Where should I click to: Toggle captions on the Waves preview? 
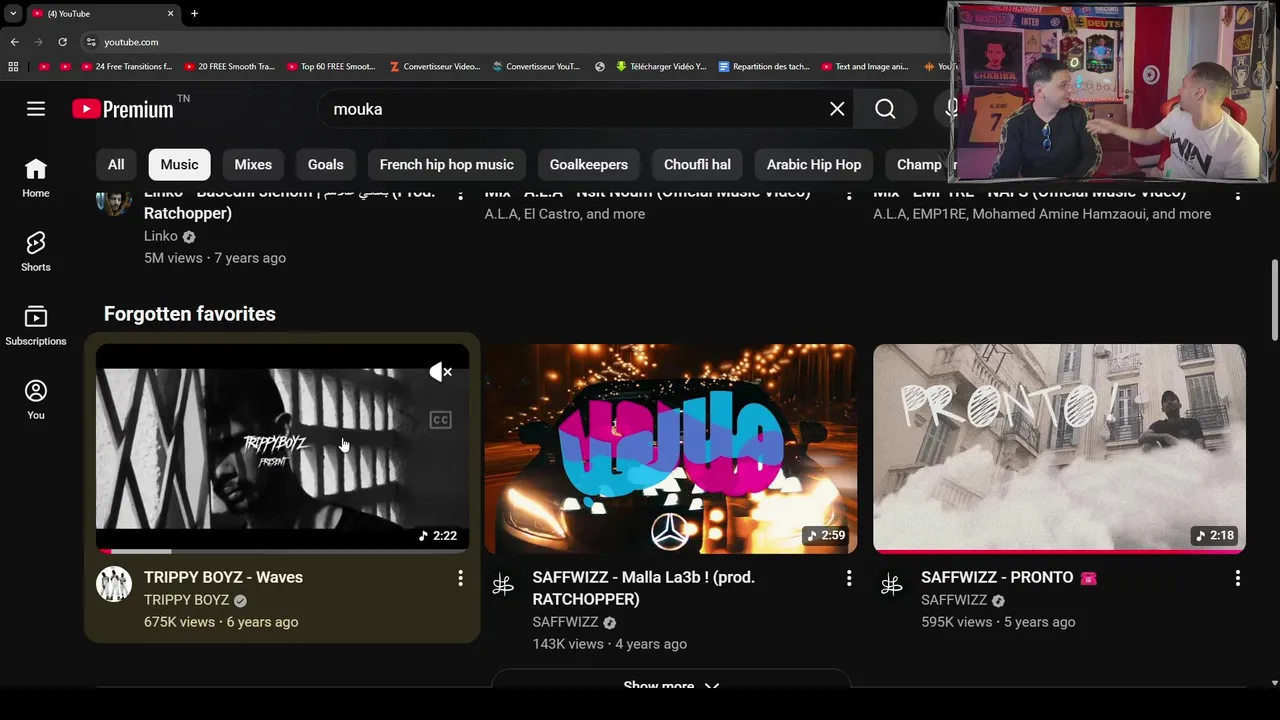click(x=441, y=420)
